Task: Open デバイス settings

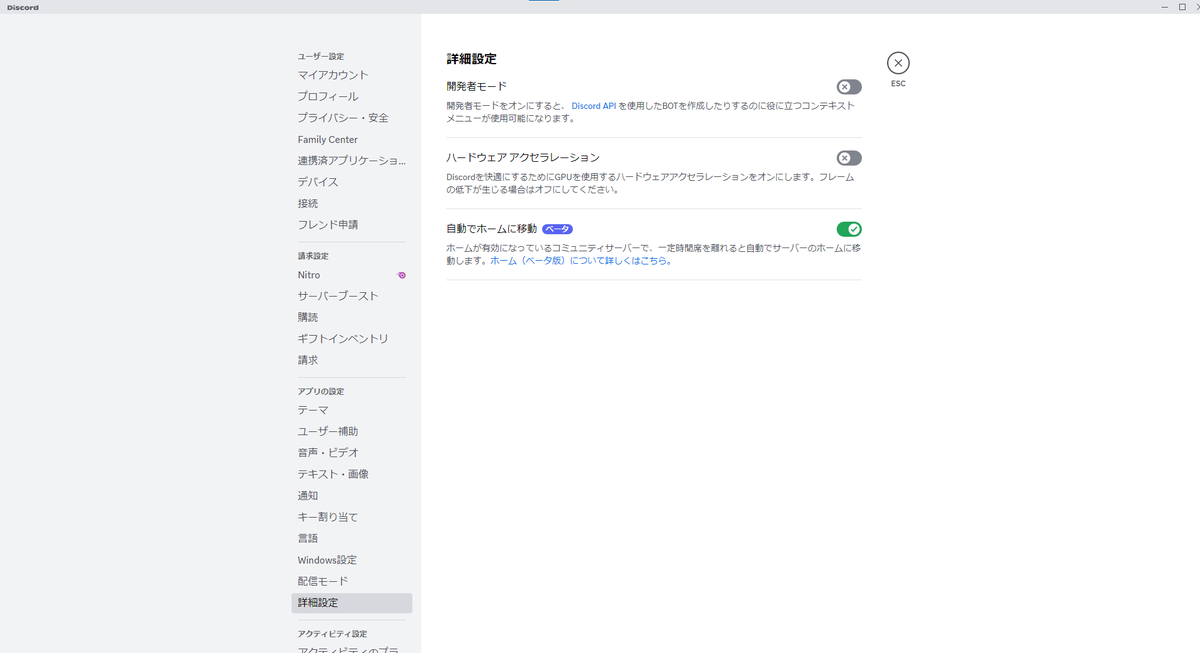Action: [352, 182]
